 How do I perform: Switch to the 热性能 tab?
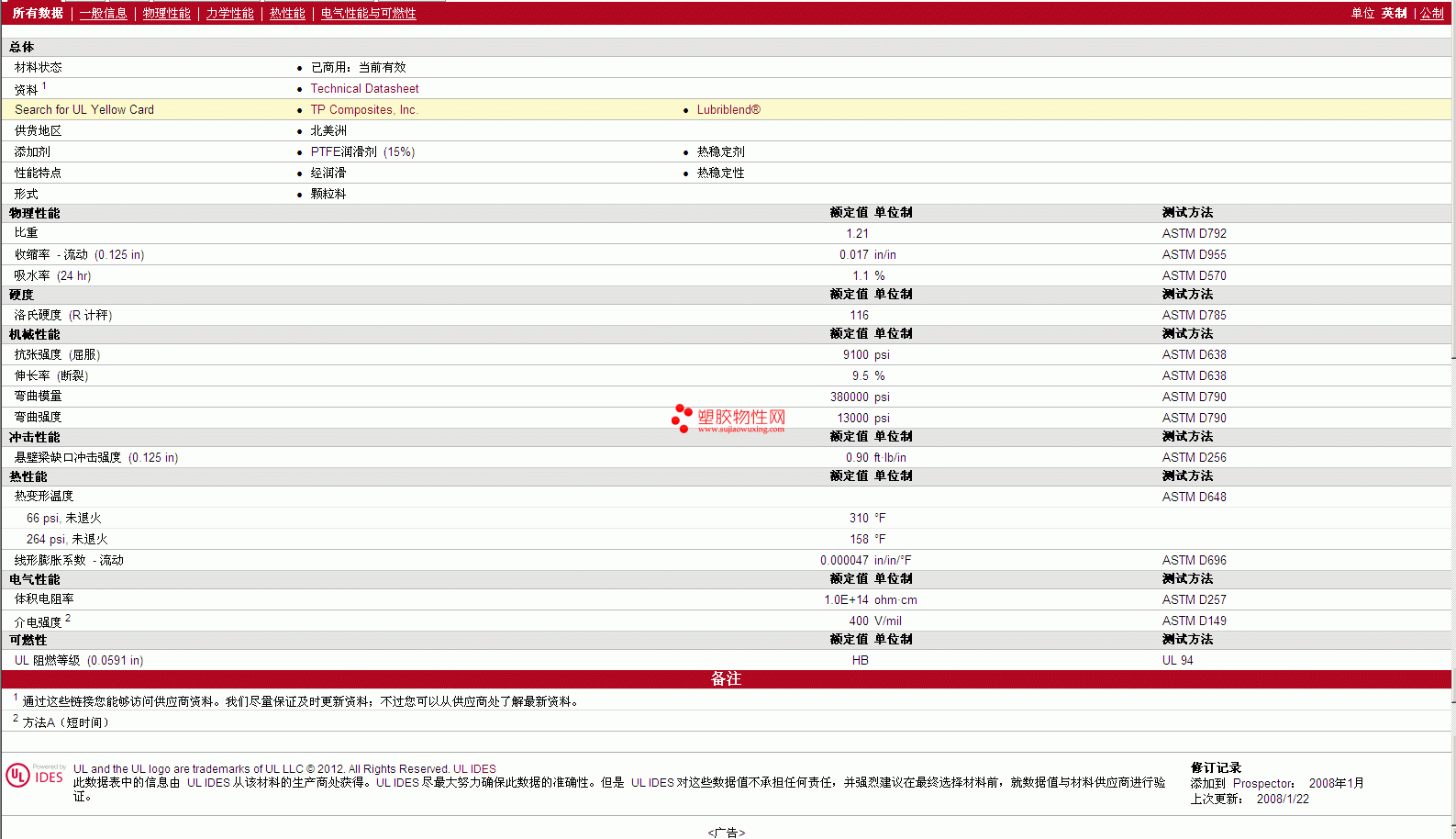[287, 13]
